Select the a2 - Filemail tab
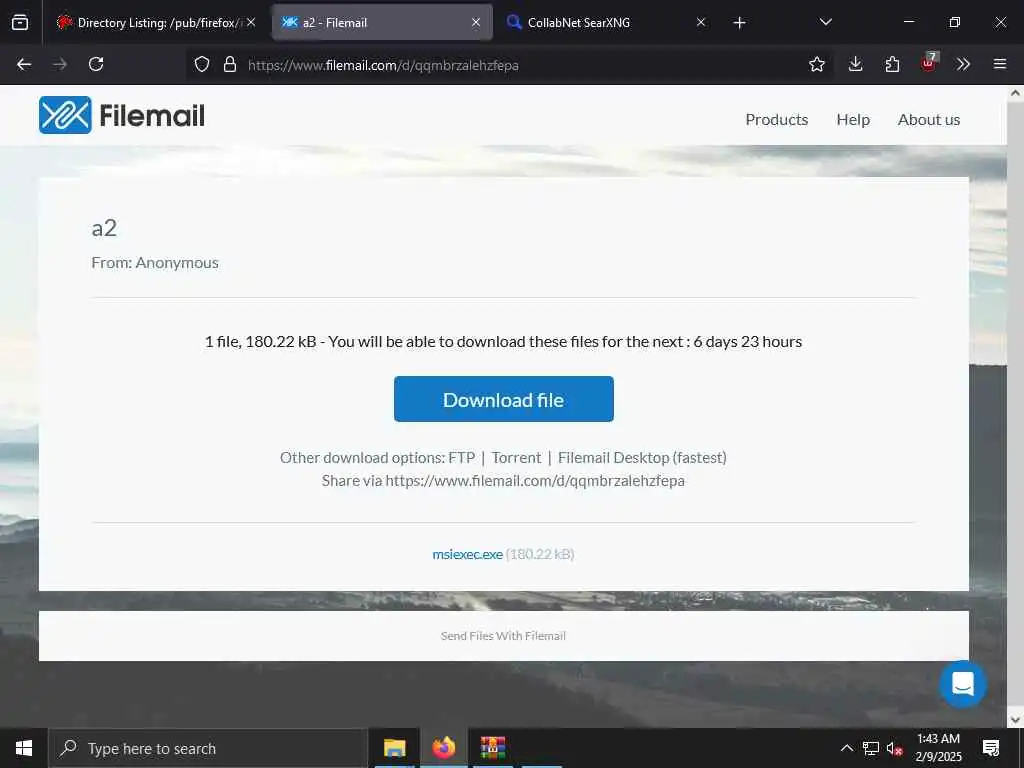Screen dimensions: 1024x768 pyautogui.click(x=381, y=23)
